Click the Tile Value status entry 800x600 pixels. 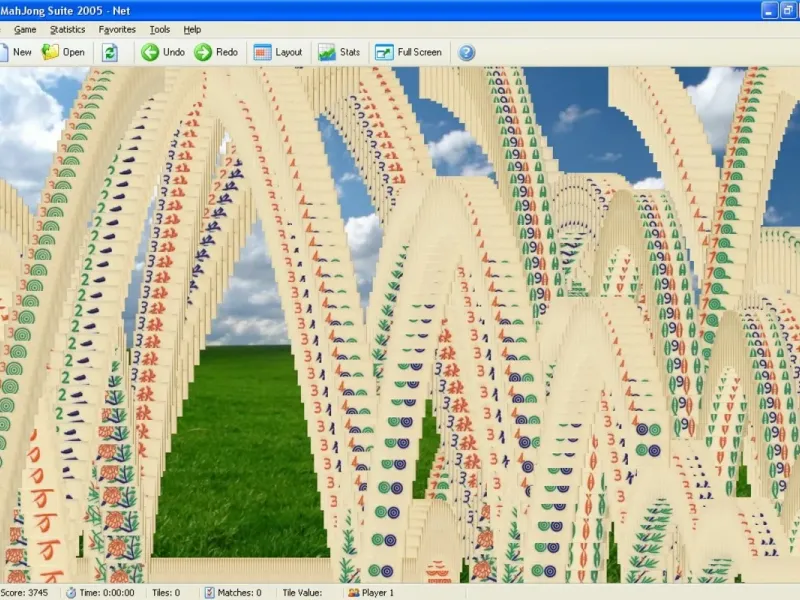(x=302, y=592)
